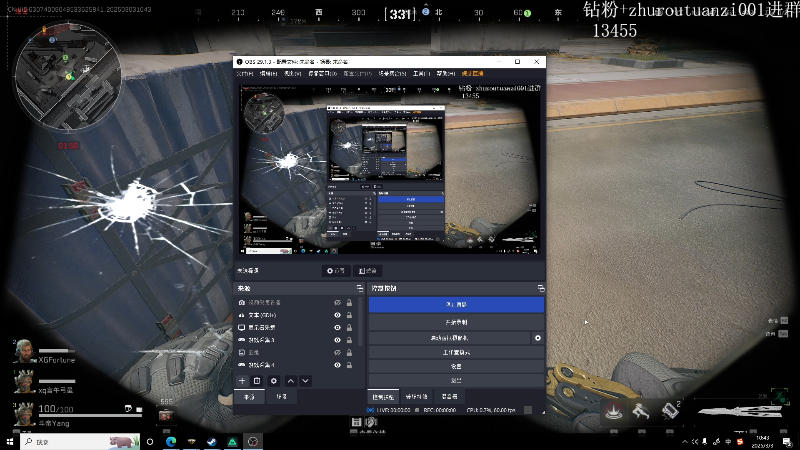Open OBS Studio taskbar icon

pyautogui.click(x=253, y=442)
